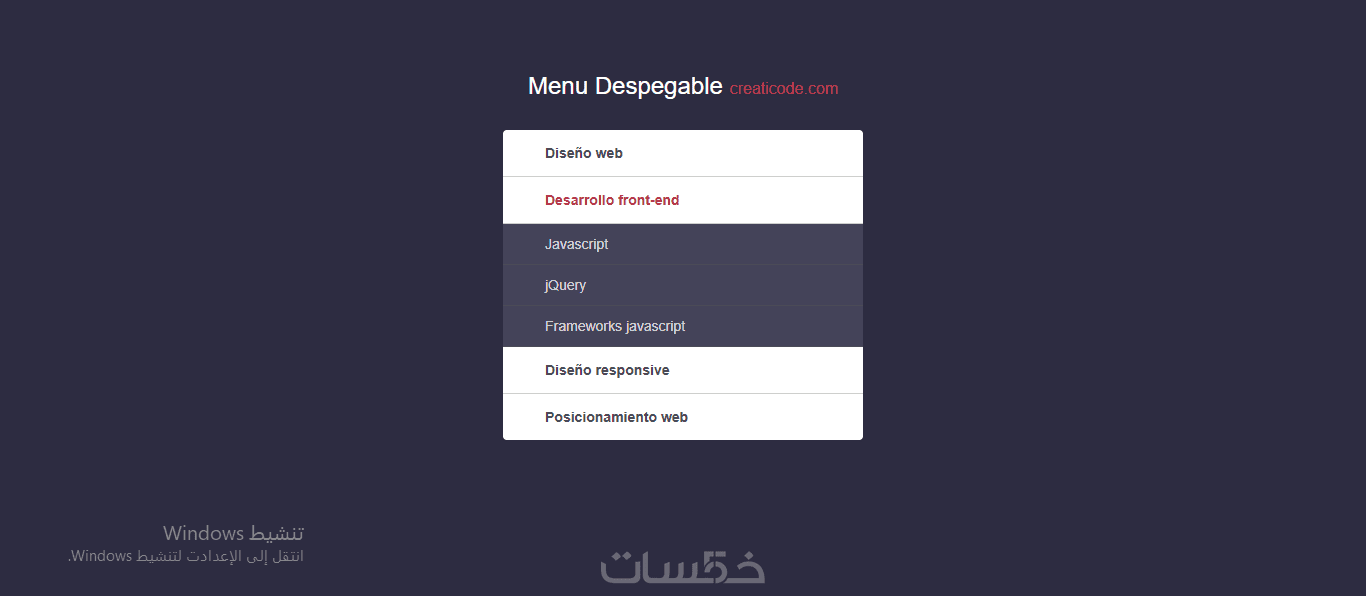Select the first dark submenu entry
This screenshot has width=1366, height=596.
coord(577,244)
